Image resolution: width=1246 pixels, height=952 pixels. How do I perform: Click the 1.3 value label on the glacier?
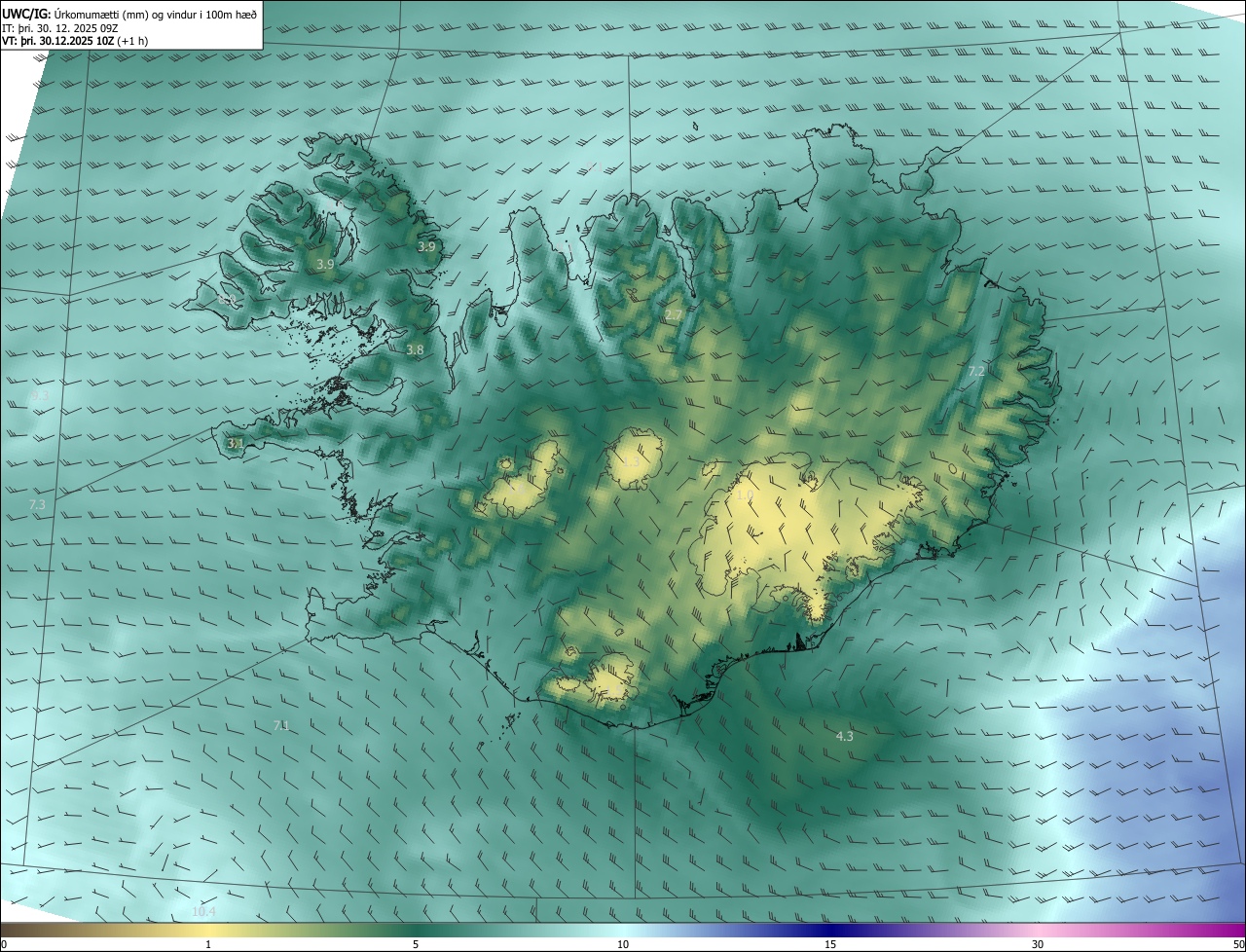coord(632,461)
